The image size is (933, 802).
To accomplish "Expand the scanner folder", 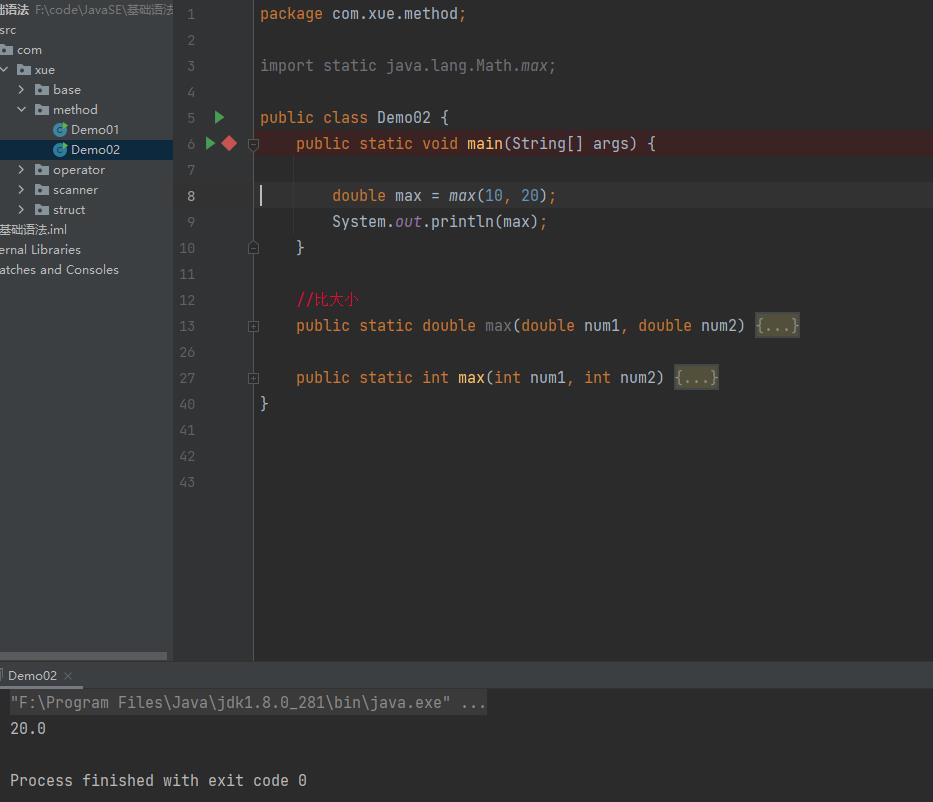I will coord(21,189).
